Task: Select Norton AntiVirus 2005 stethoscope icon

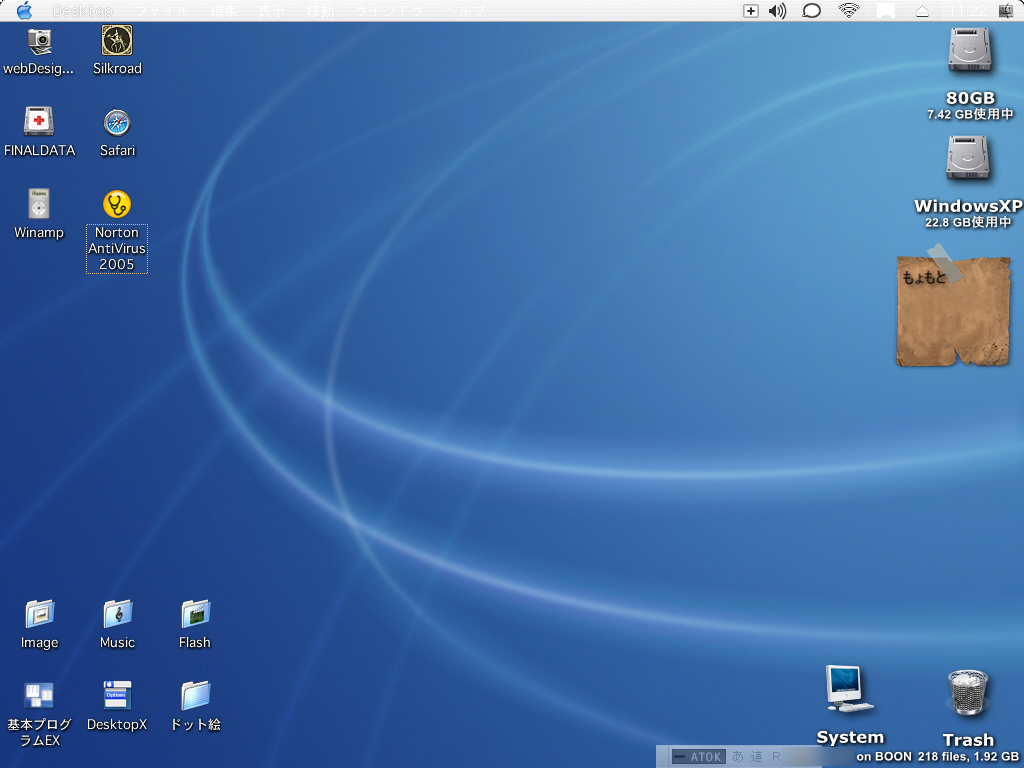Action: click(117, 204)
